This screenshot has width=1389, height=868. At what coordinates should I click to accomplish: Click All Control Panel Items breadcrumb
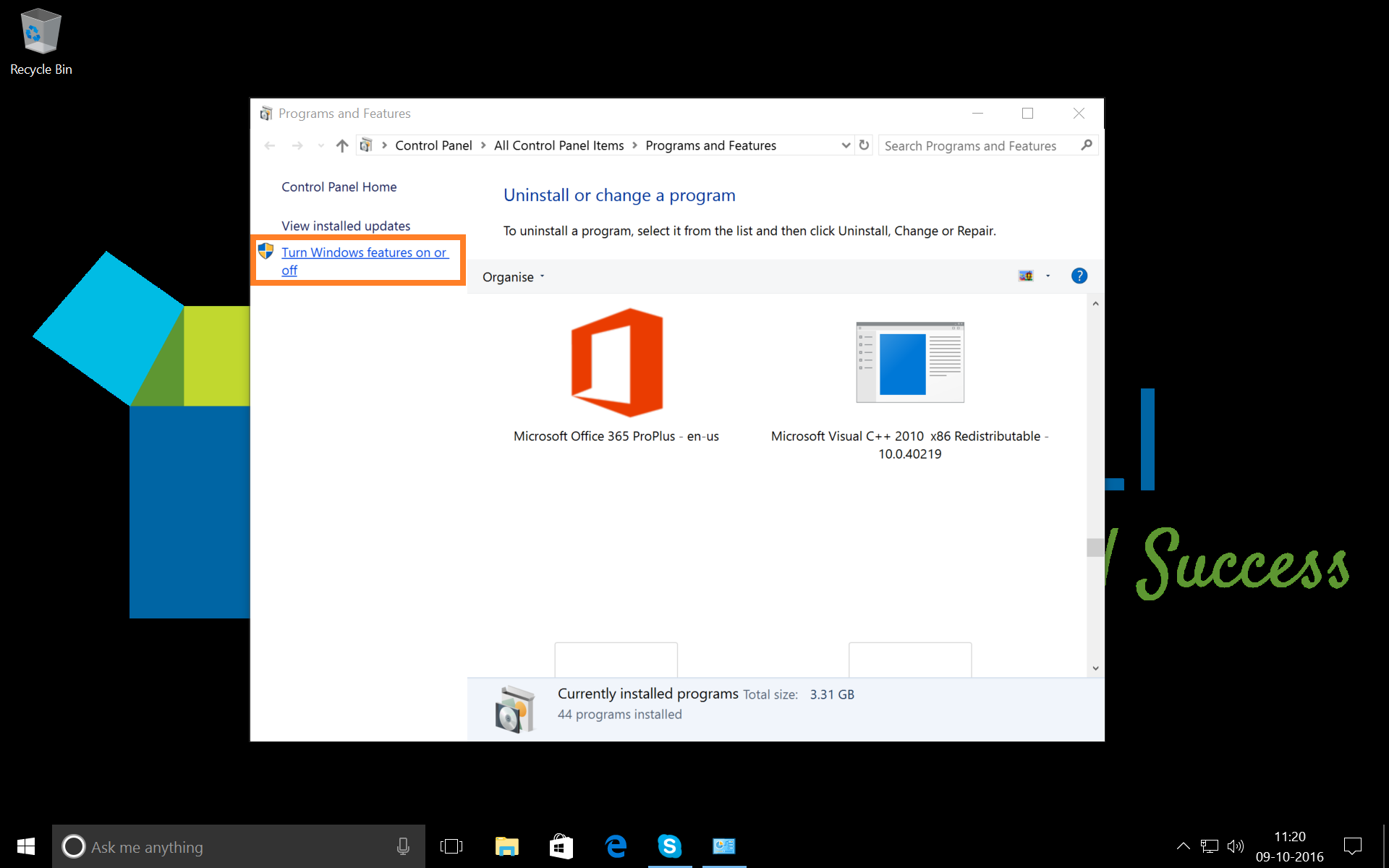558,145
